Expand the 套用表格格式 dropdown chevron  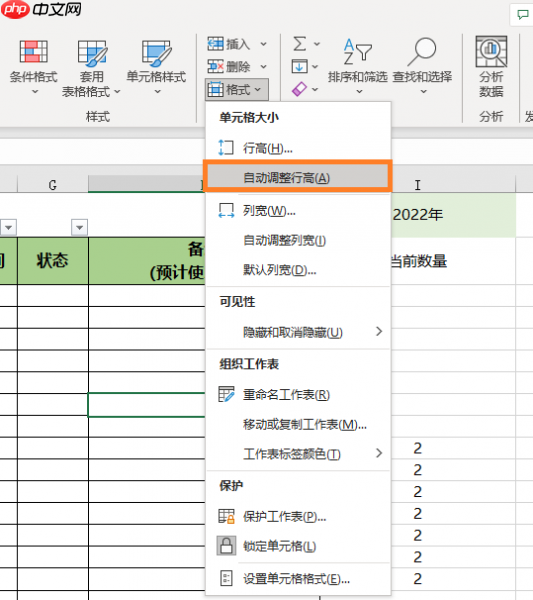point(117,91)
